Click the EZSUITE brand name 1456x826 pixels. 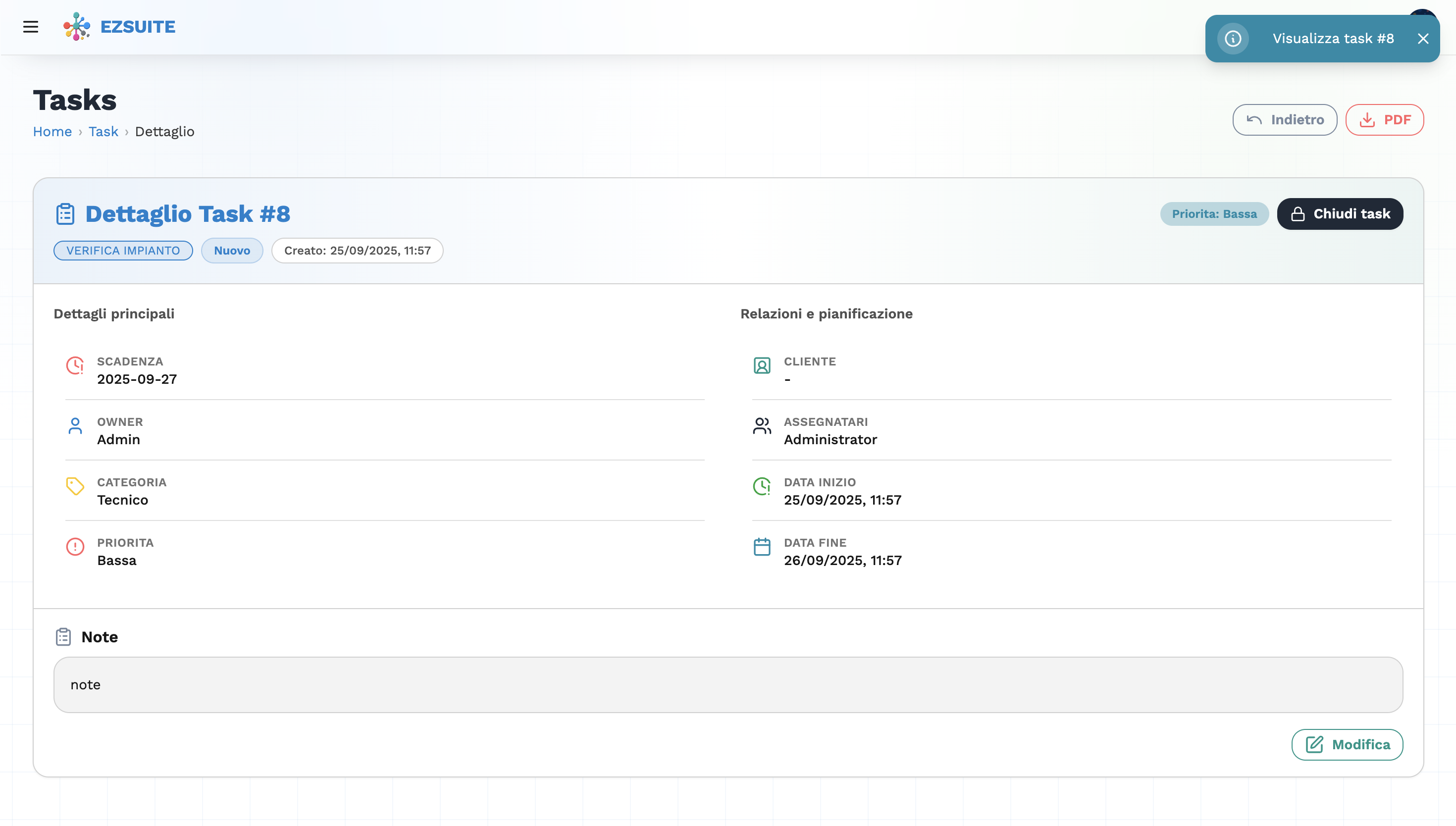pos(138,27)
